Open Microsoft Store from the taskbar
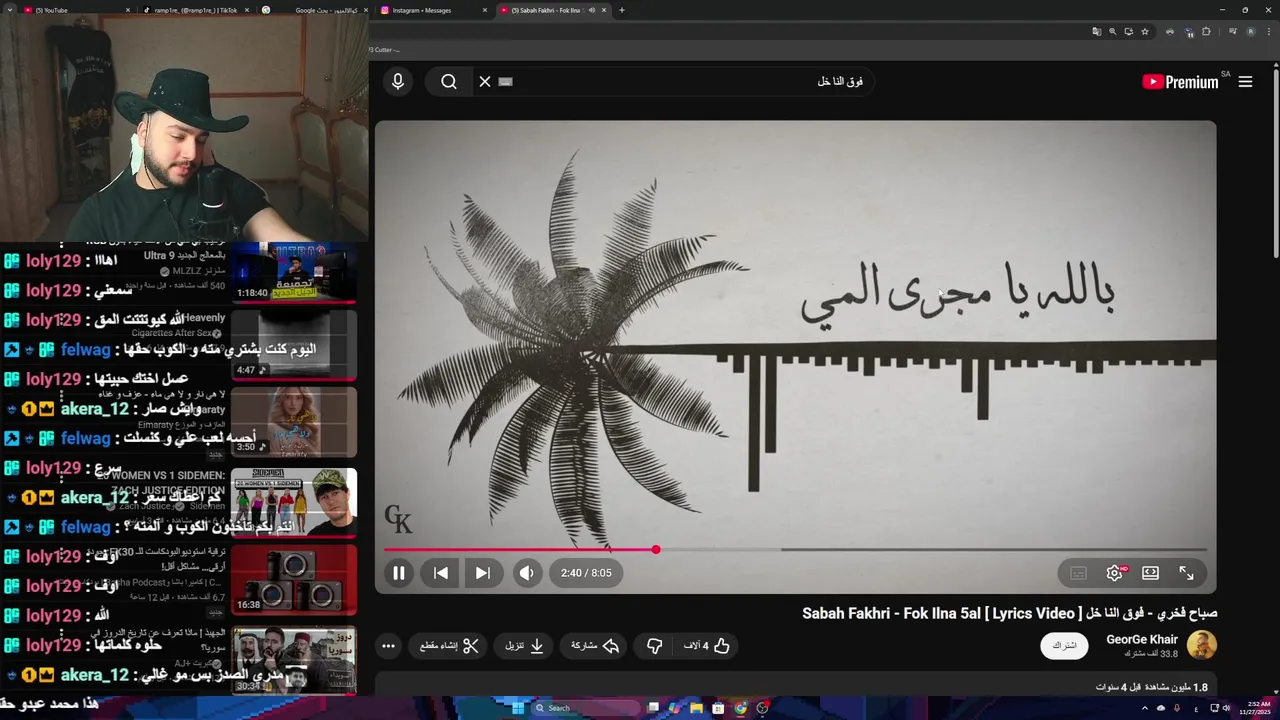 point(718,708)
